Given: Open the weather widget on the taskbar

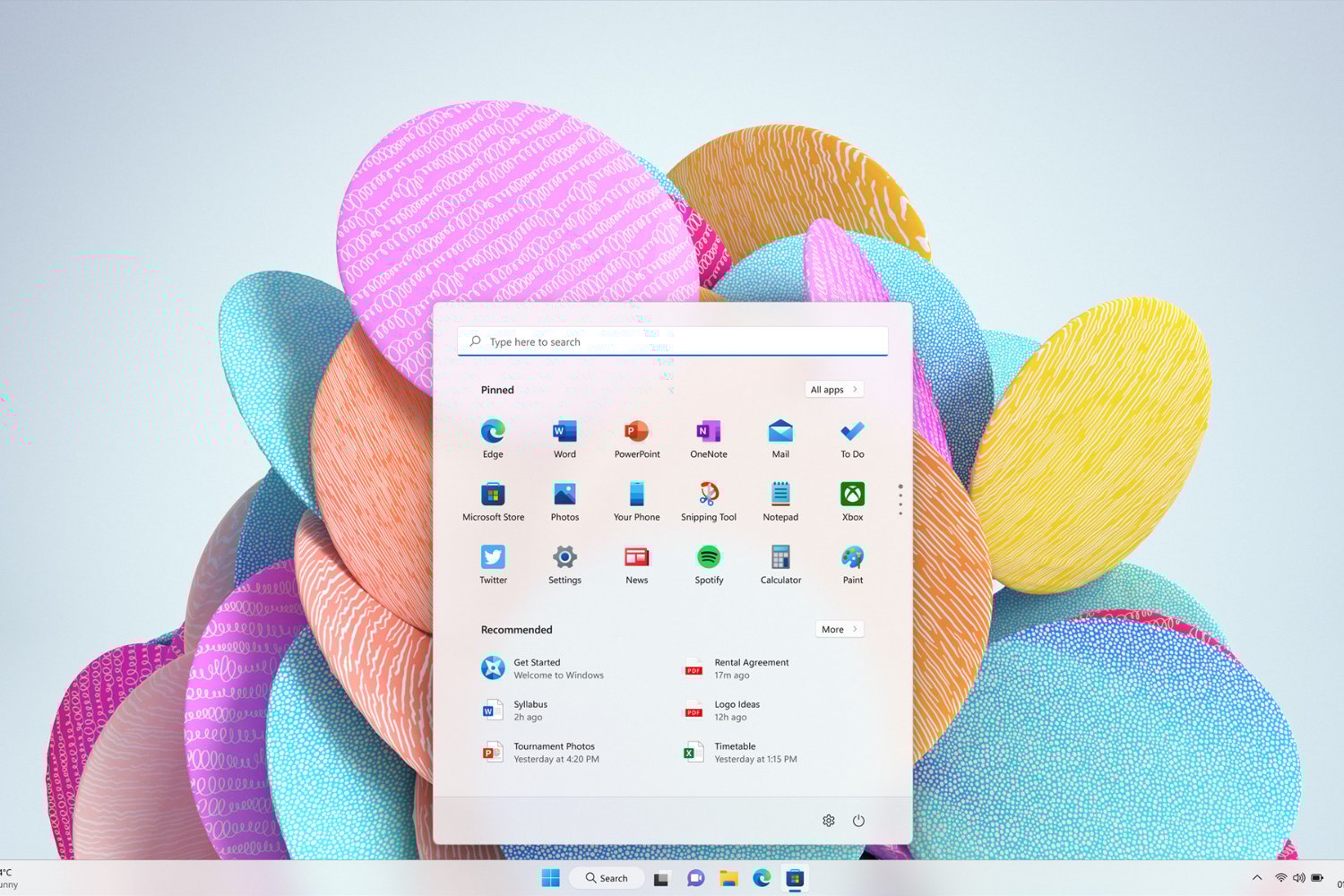Looking at the screenshot, I should pyautogui.click(x=9, y=878).
